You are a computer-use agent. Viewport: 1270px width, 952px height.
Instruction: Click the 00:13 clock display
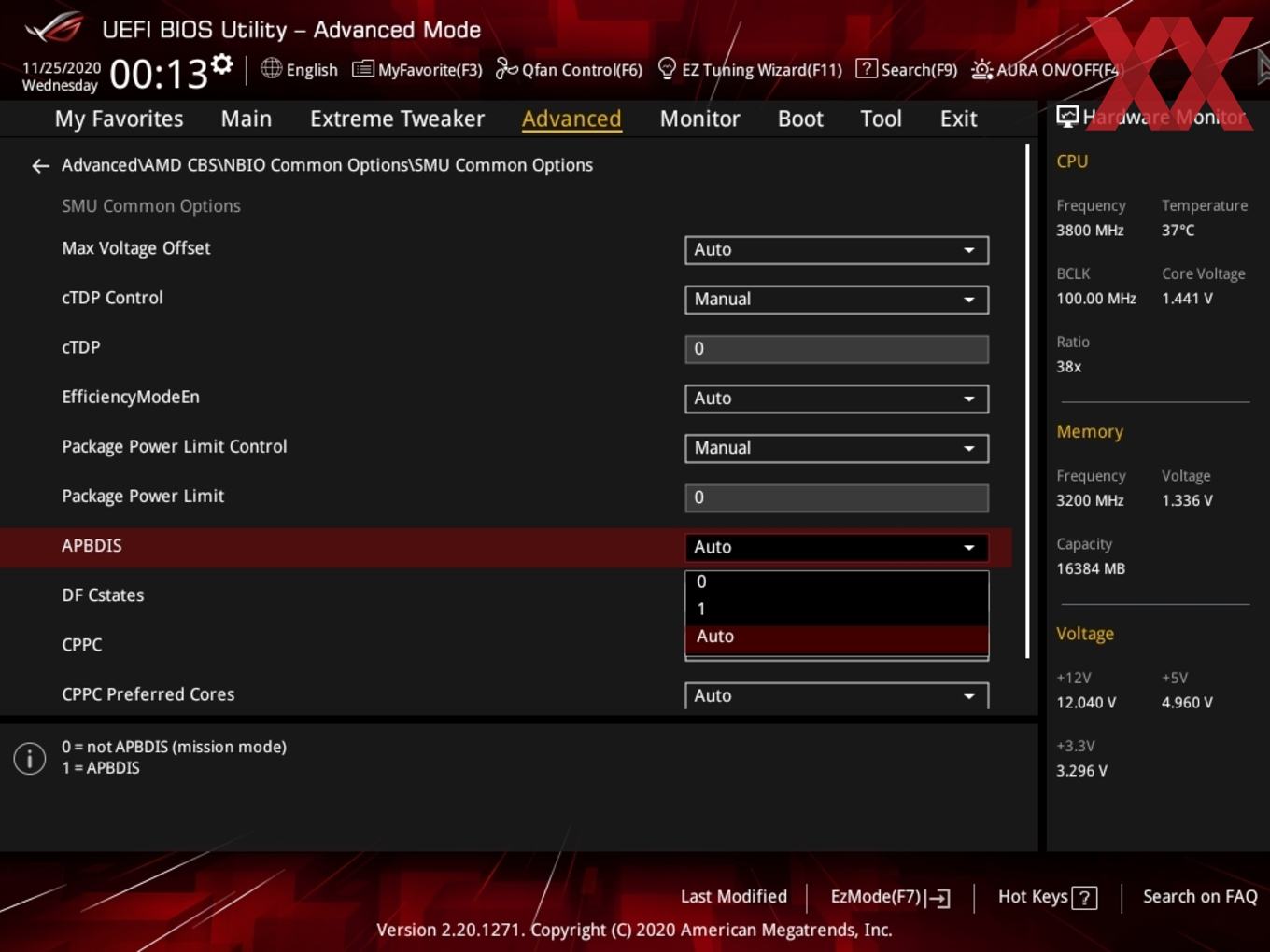(159, 74)
